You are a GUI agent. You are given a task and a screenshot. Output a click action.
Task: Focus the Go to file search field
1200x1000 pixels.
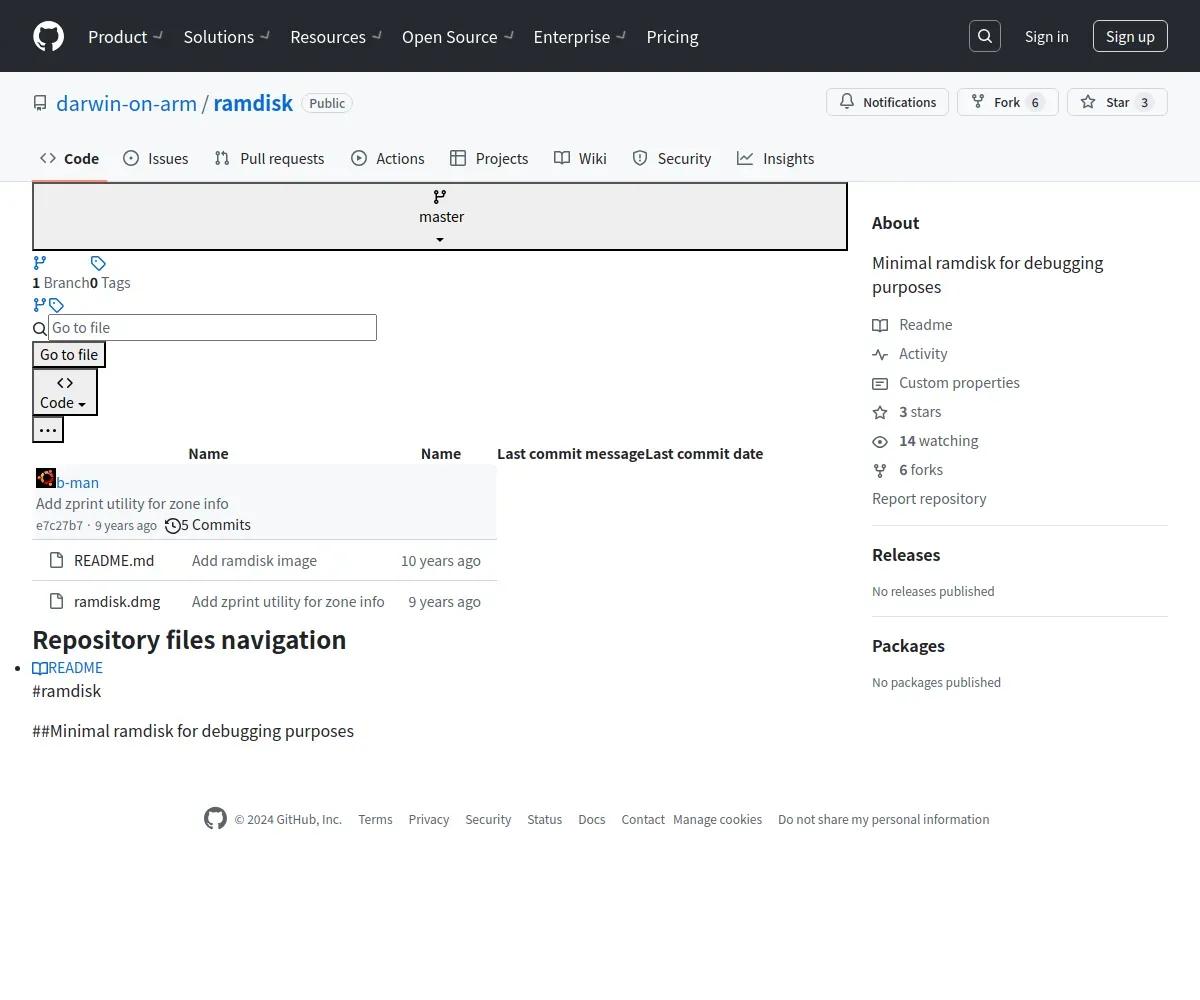click(212, 327)
